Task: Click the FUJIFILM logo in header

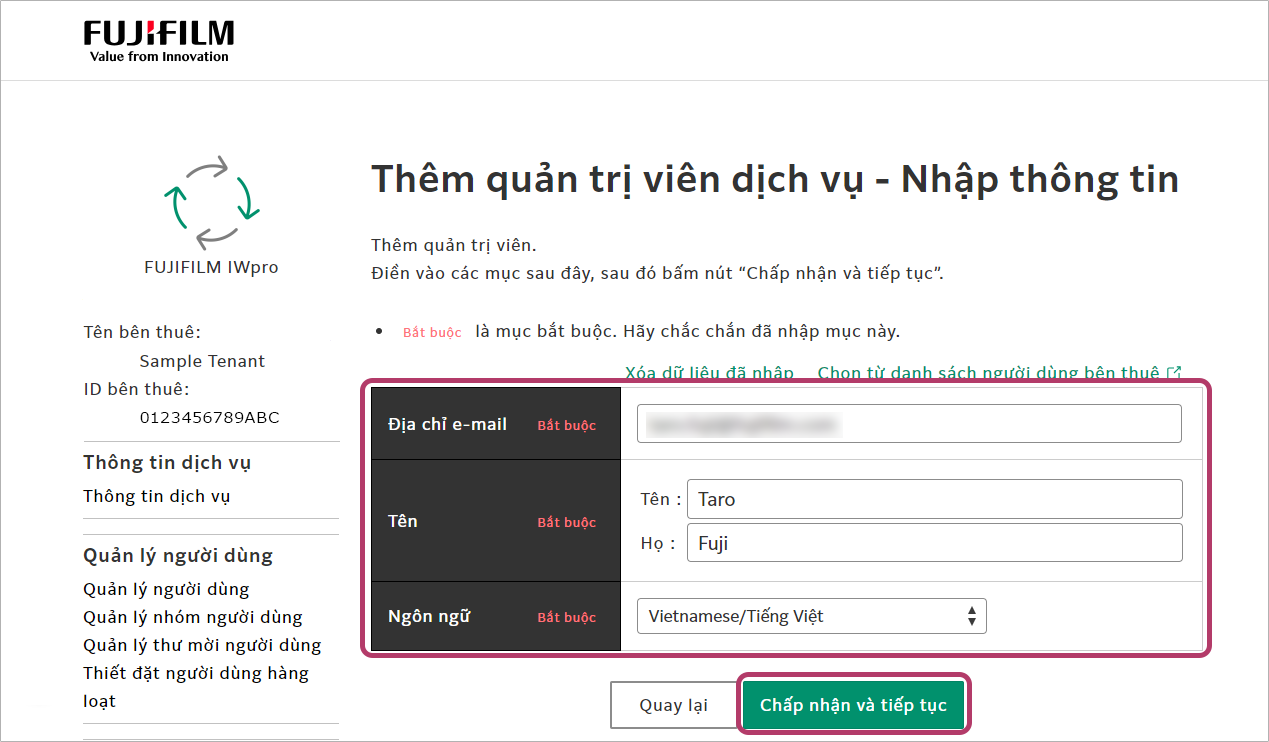Action: point(159,41)
